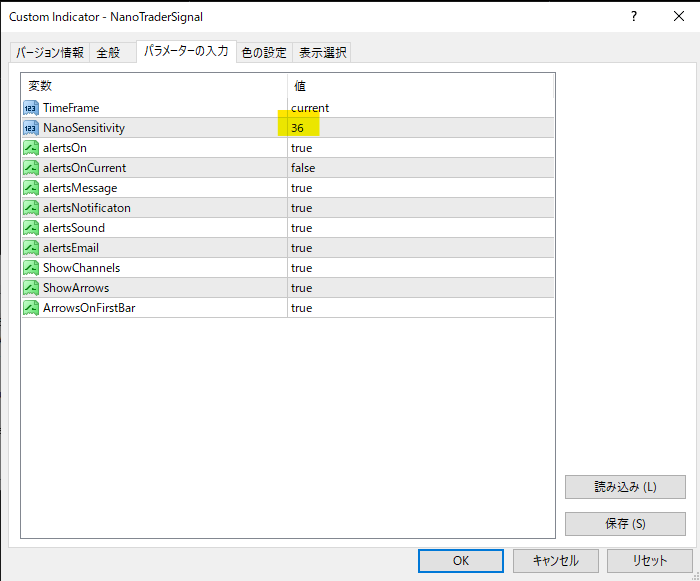Screen dimensions: 700x581
Task: Click the OK button
Action: [x=461, y=560]
